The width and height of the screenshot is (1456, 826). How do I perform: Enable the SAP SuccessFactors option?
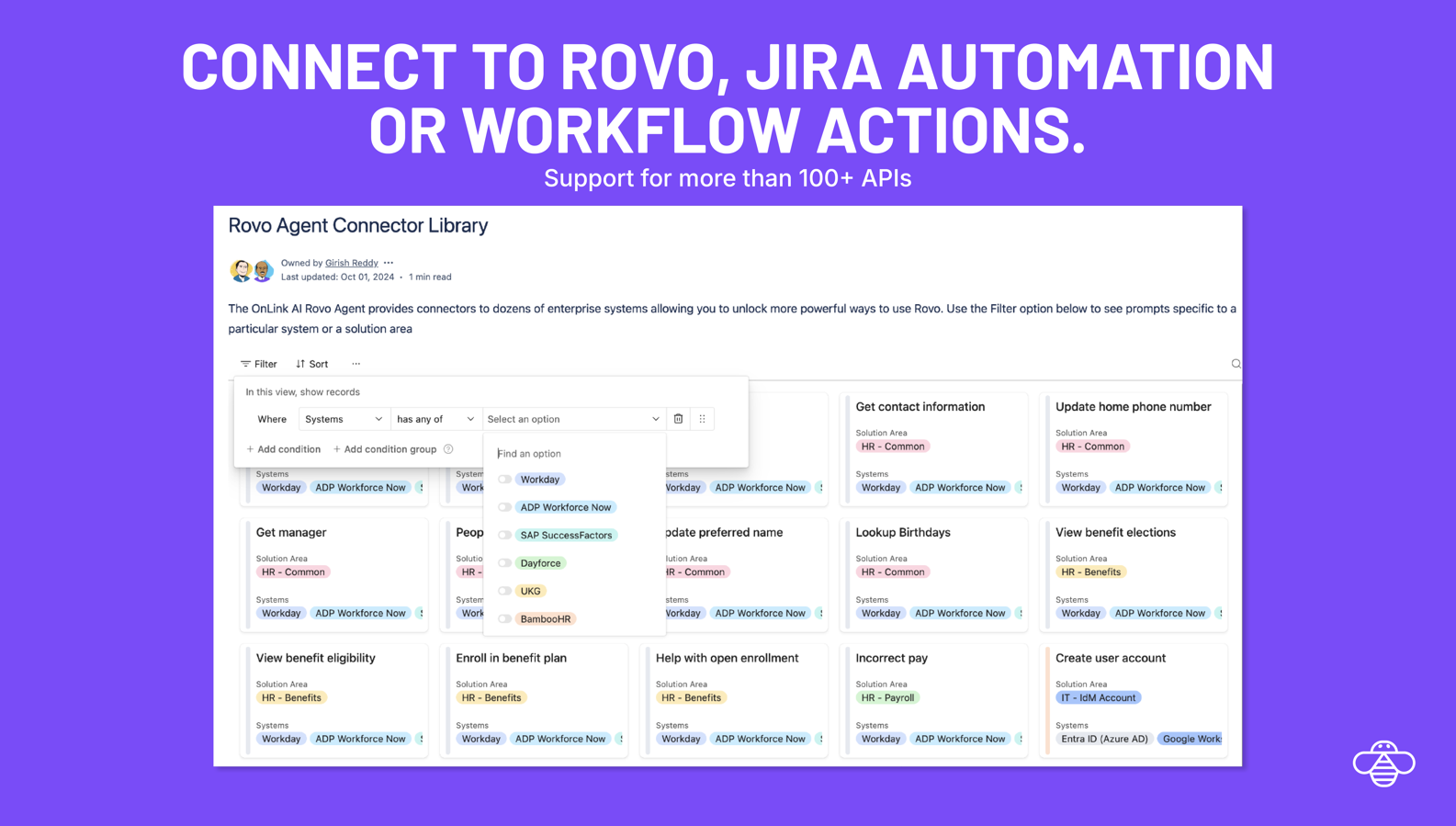[504, 535]
